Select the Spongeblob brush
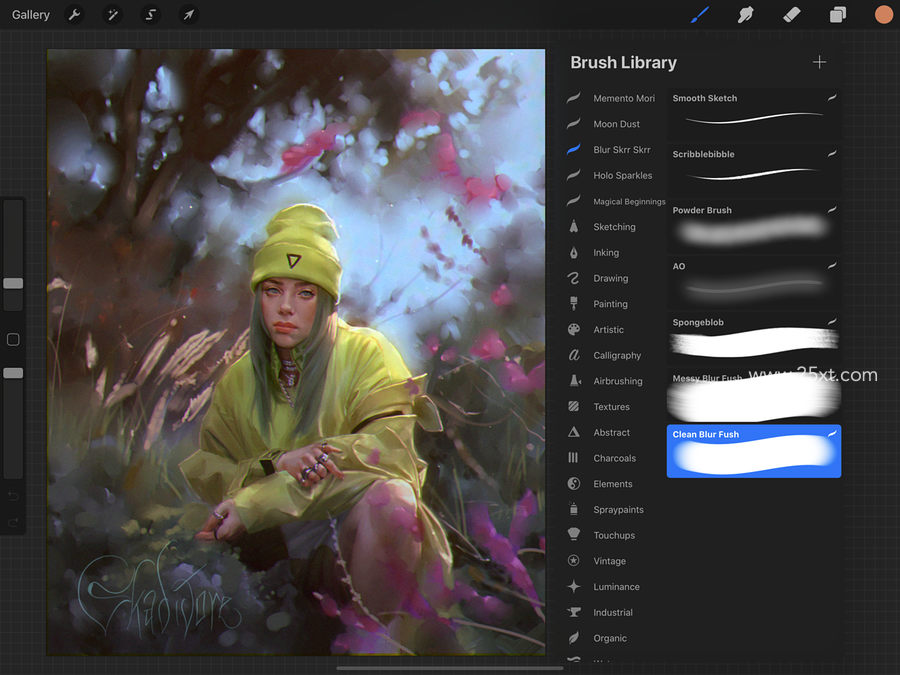The height and width of the screenshot is (675, 900). [754, 338]
